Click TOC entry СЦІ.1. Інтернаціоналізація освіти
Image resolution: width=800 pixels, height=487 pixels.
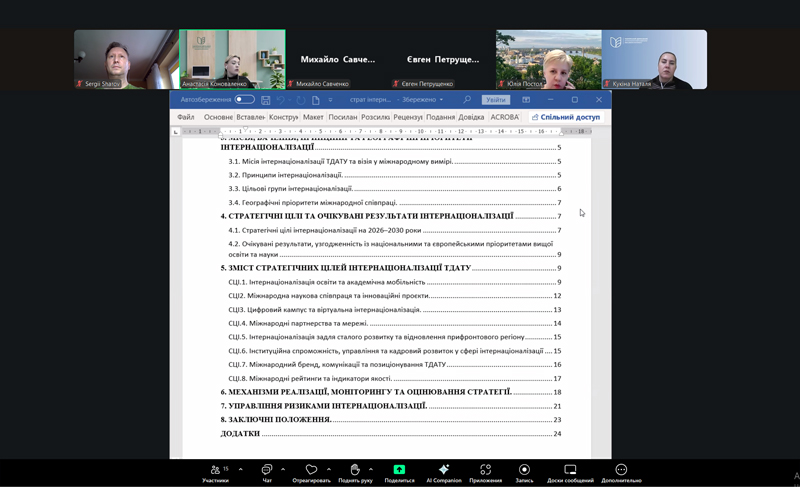click(x=394, y=282)
